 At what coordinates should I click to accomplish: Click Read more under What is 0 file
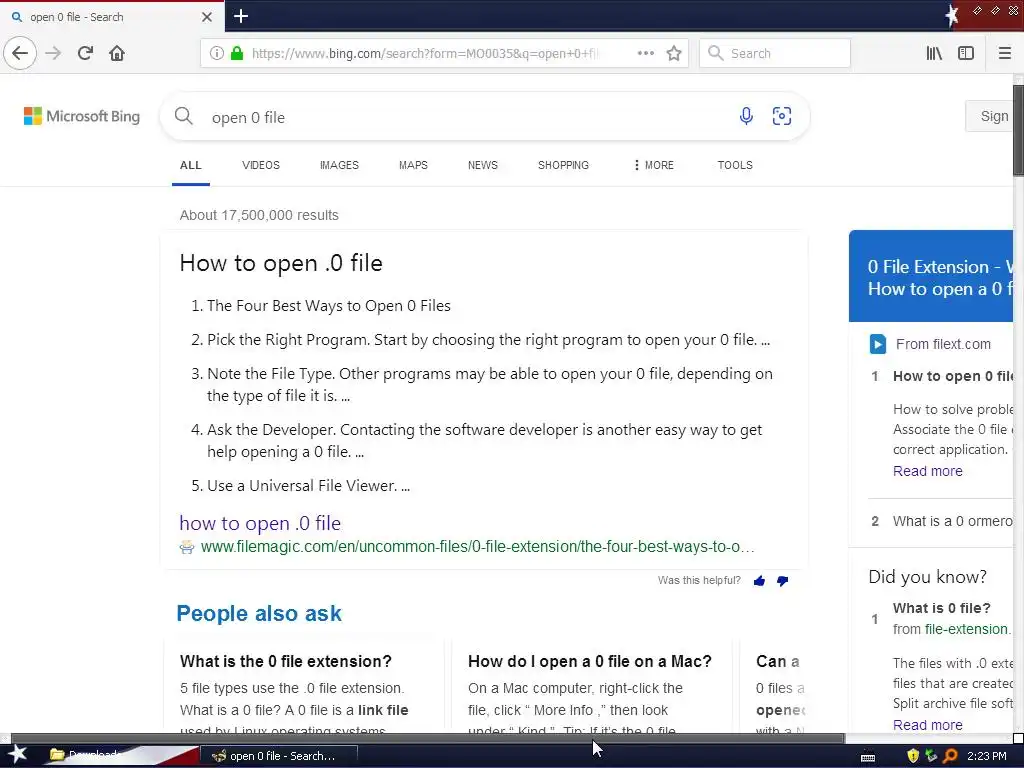coord(927,725)
